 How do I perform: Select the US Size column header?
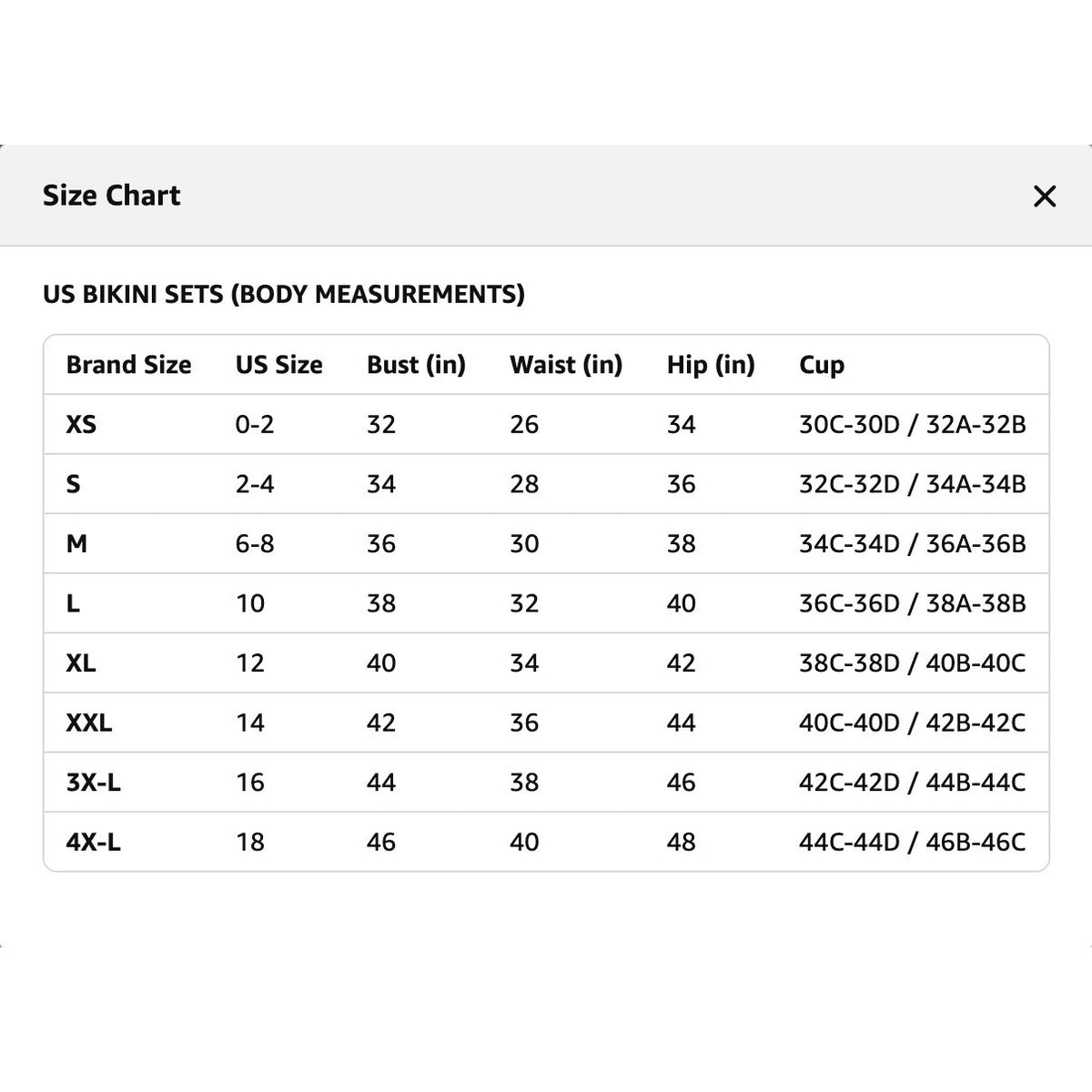278,365
